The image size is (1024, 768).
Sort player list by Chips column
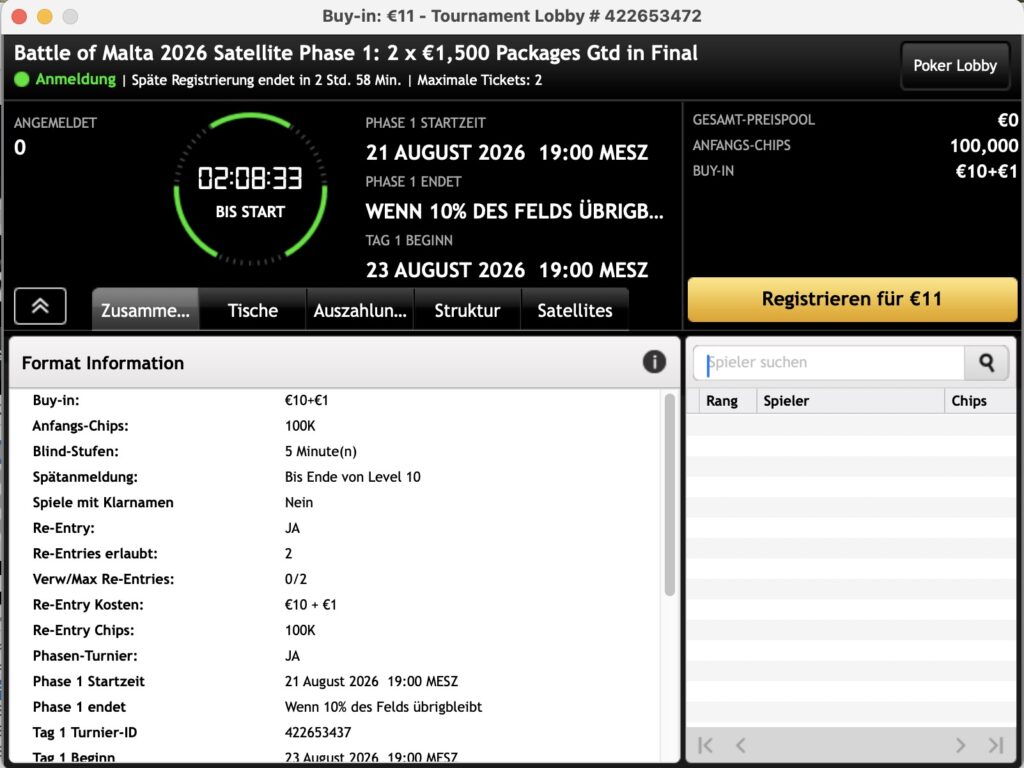pyautogui.click(x=979, y=400)
